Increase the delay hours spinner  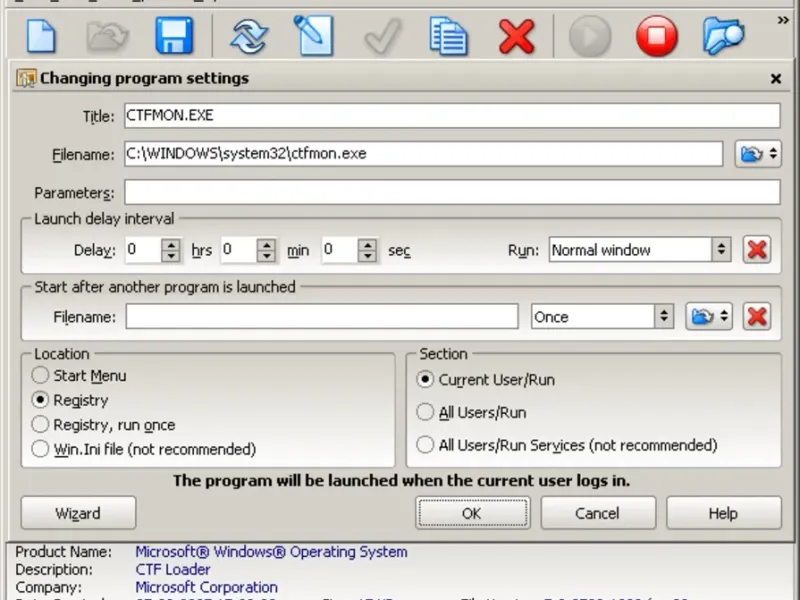(x=171, y=244)
